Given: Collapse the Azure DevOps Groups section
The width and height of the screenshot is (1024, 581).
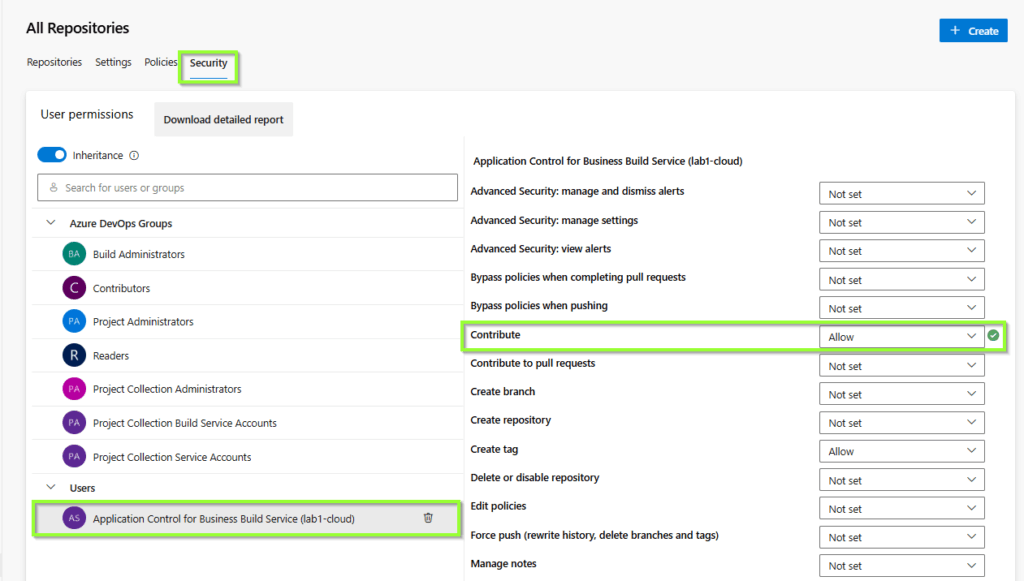Looking at the screenshot, I should pos(50,224).
